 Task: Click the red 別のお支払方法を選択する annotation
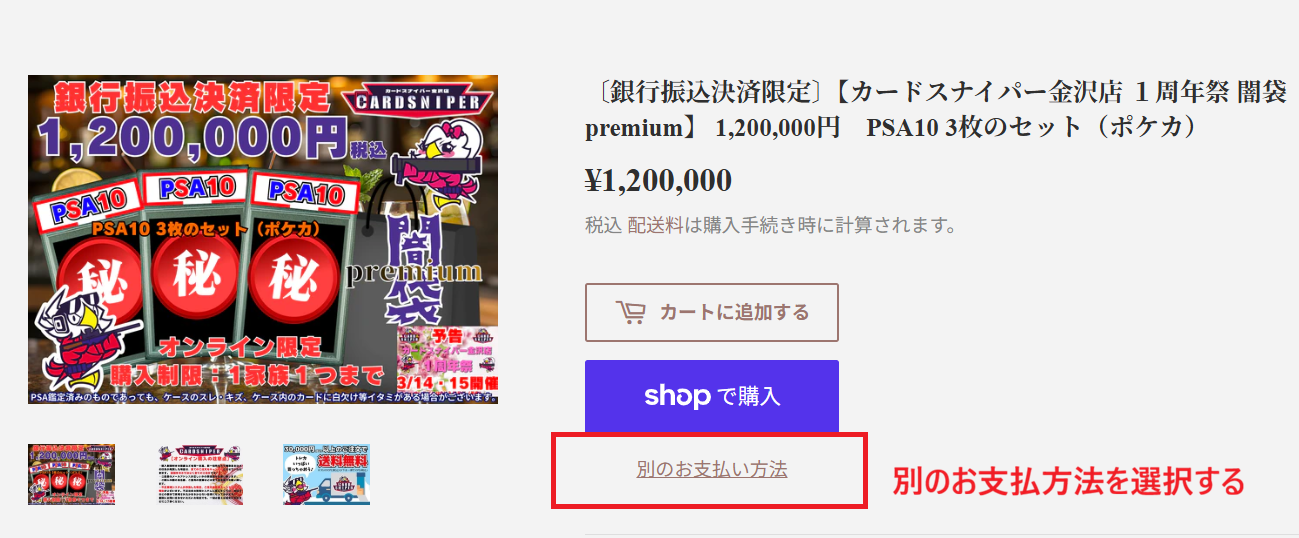(x=1068, y=482)
